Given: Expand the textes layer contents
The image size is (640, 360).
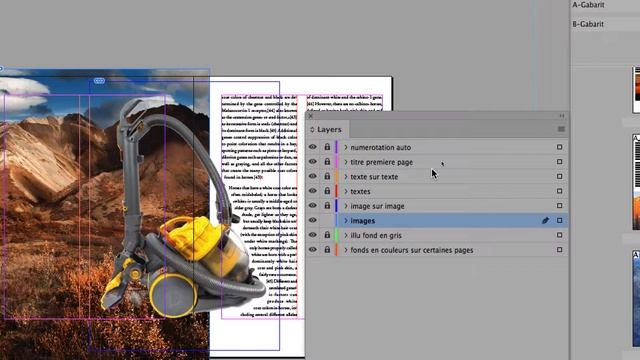Looking at the screenshot, I should tap(346, 191).
